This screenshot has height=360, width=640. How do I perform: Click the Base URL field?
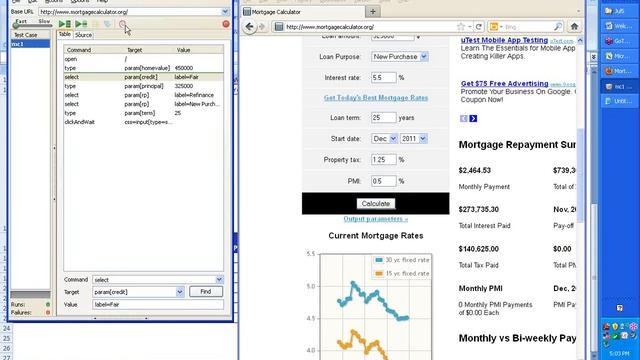click(130, 12)
